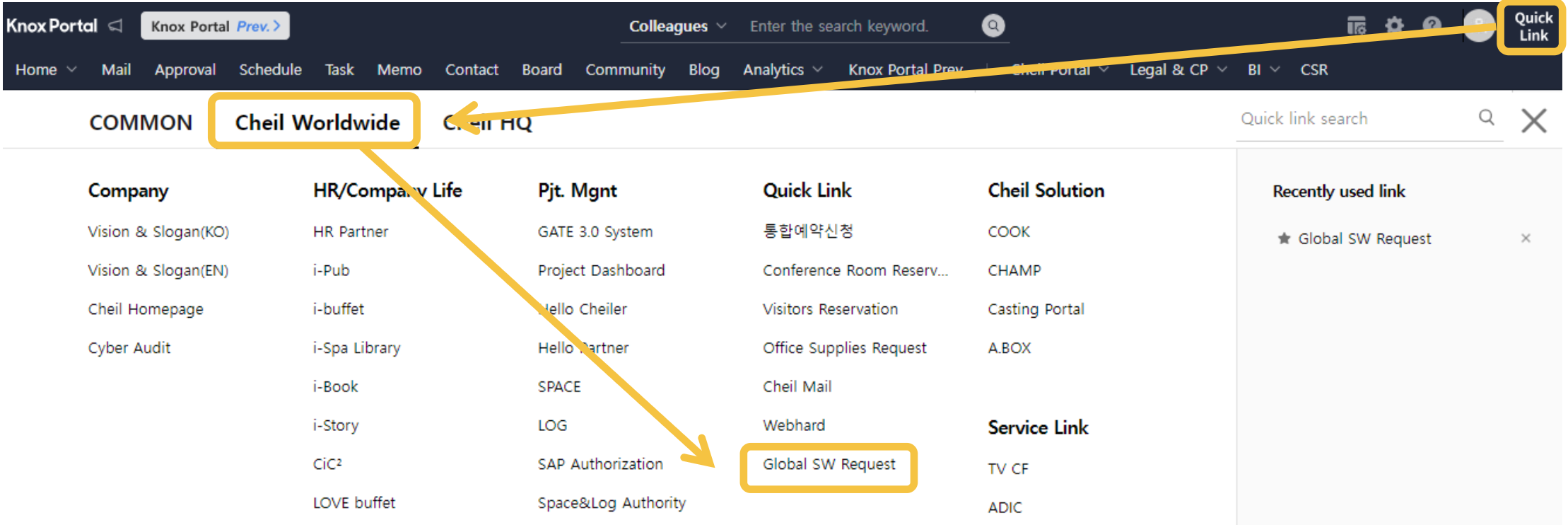Open the Conference Room Reservation link
This screenshot has height=525, width=1568.
coord(855,270)
